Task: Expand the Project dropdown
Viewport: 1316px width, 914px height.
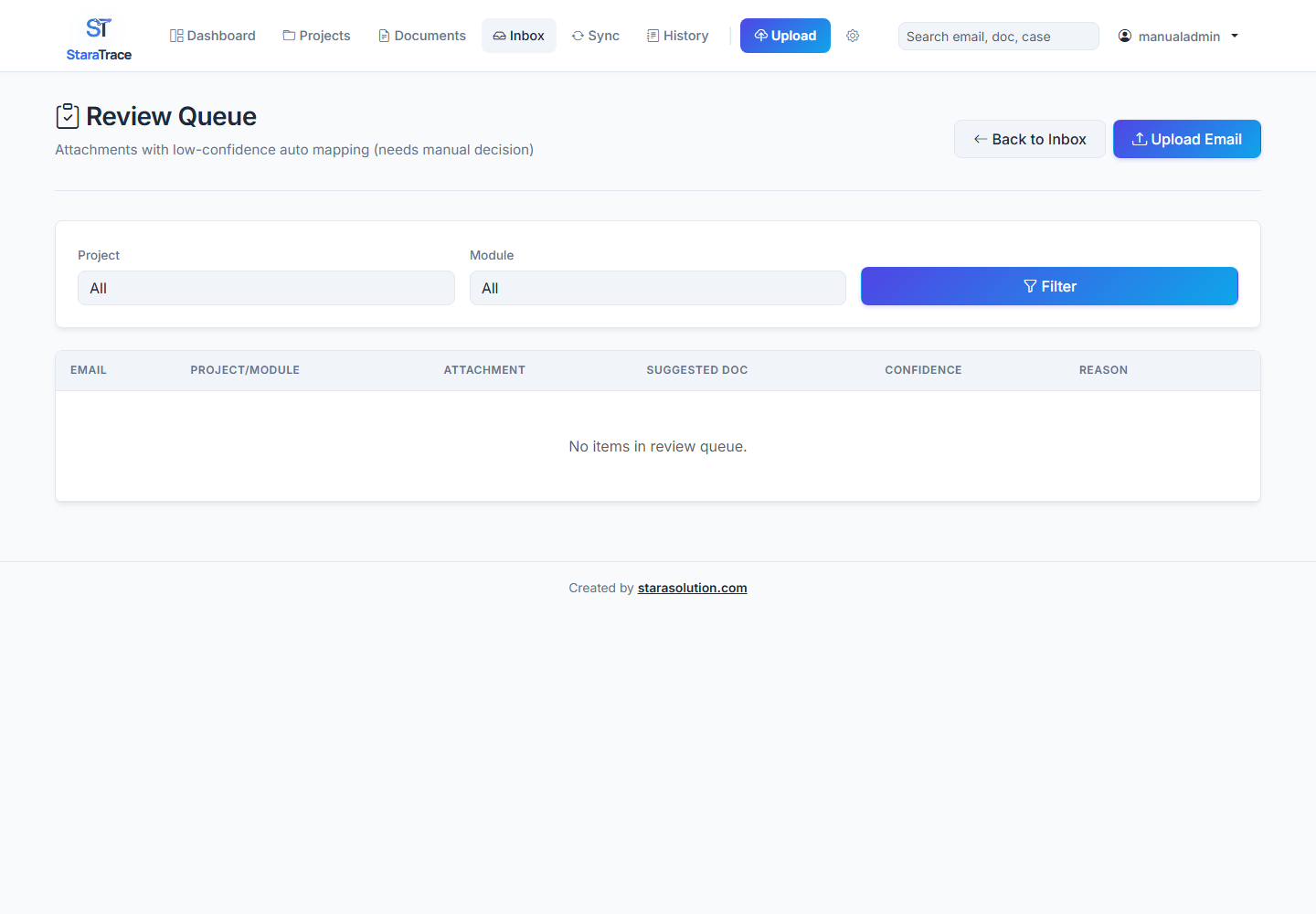Action: coord(266,288)
